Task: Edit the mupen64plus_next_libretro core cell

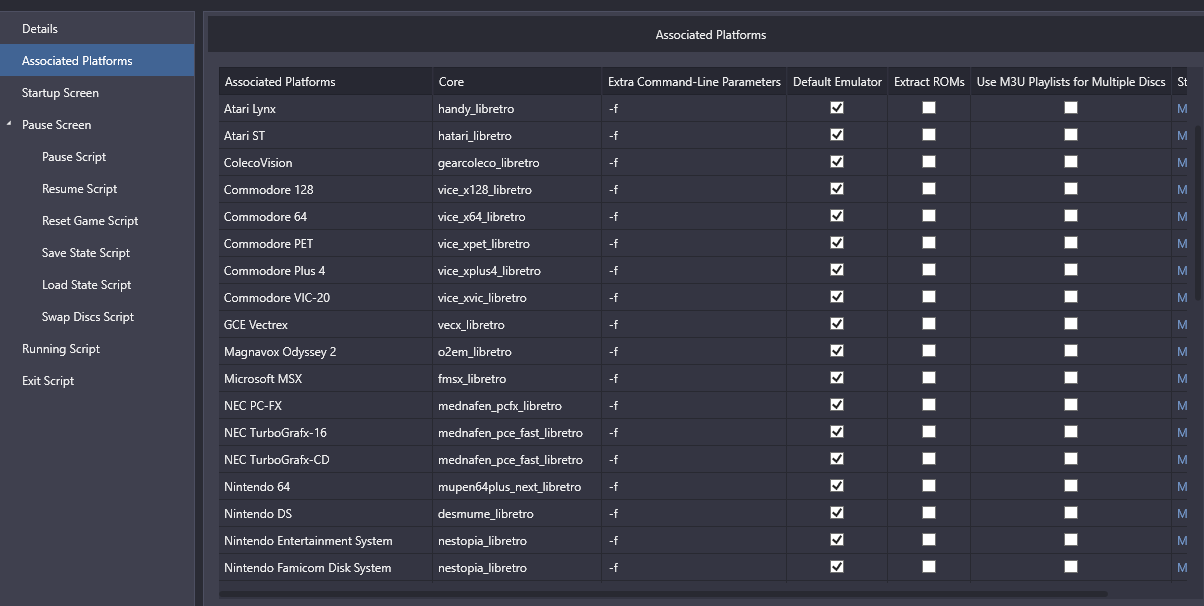Action: point(517,486)
